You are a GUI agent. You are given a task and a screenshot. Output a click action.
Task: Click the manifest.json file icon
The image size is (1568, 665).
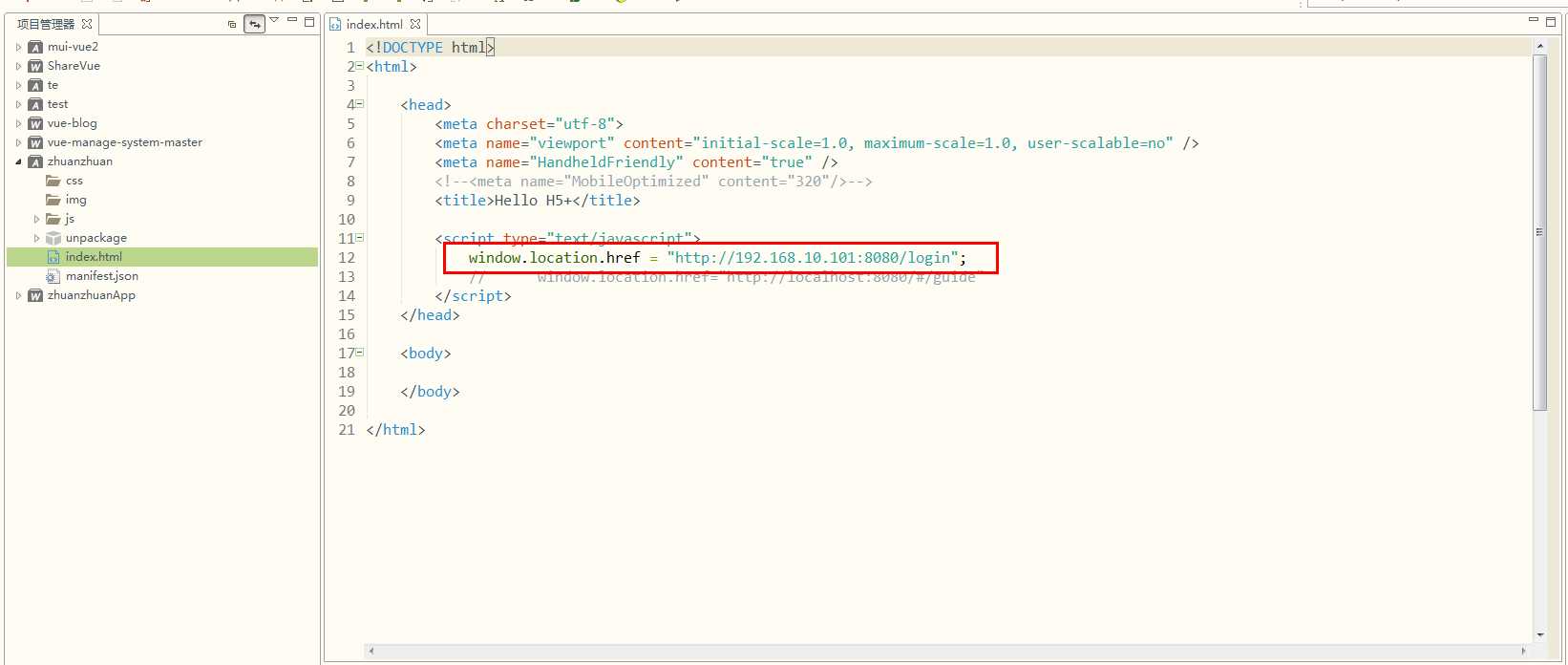53,276
